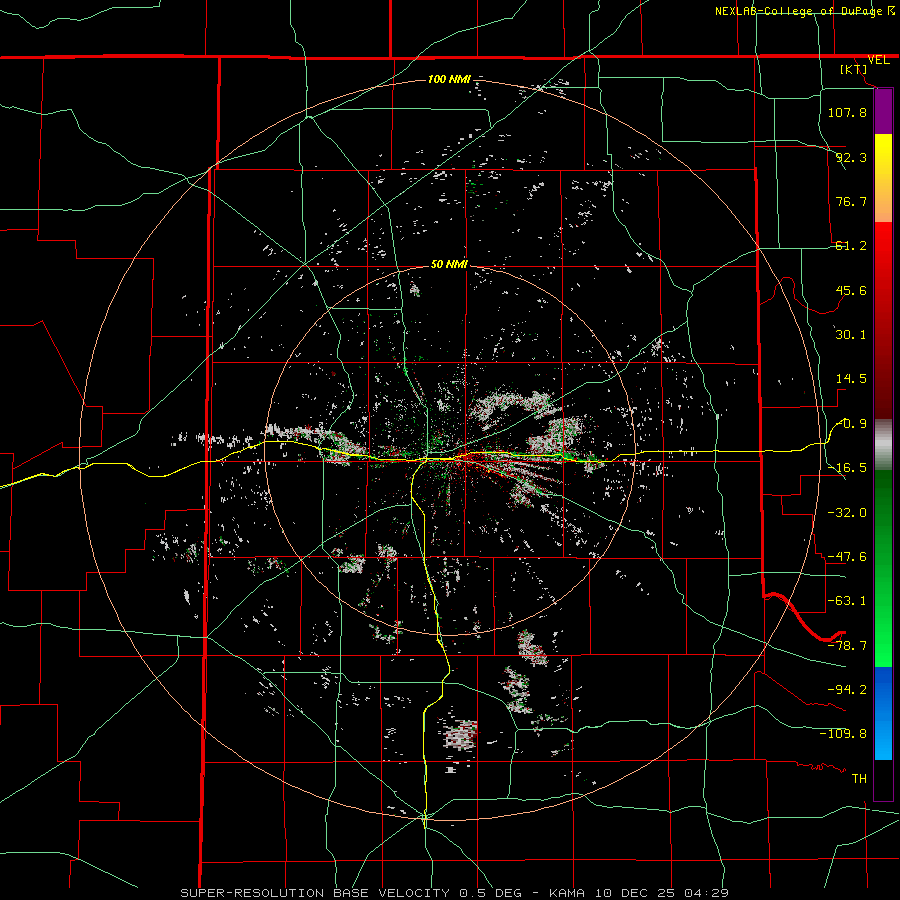This screenshot has width=900, height=900.
Task: Click the Super-Resolution Base Velocity caption
Action: click(x=455, y=893)
